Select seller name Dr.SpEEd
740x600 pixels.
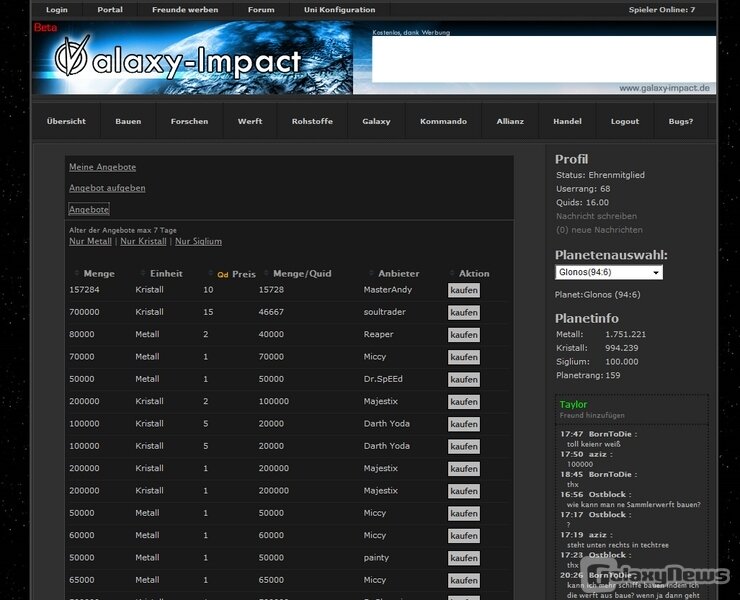point(383,379)
